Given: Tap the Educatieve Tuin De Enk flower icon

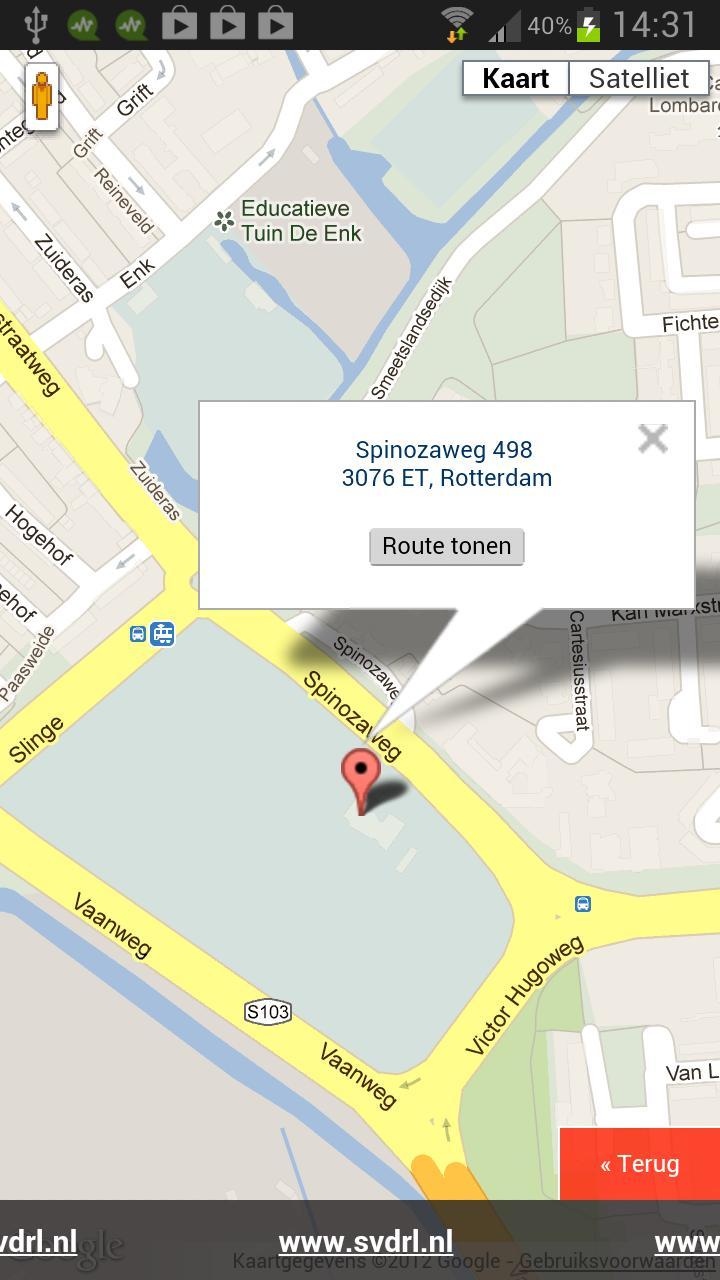Looking at the screenshot, I should point(224,221).
